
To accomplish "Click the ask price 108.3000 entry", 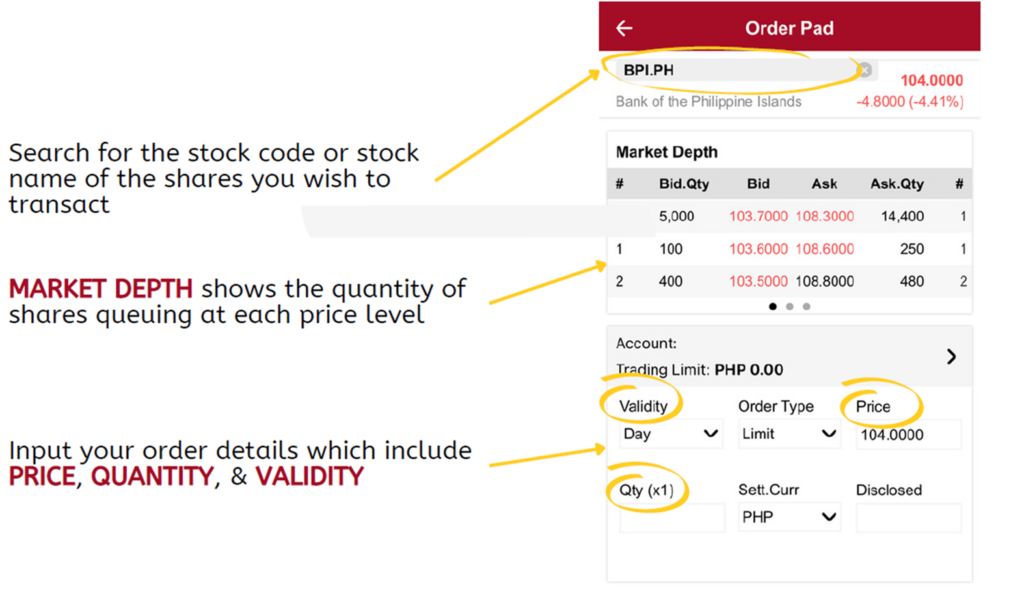I will click(823, 216).
